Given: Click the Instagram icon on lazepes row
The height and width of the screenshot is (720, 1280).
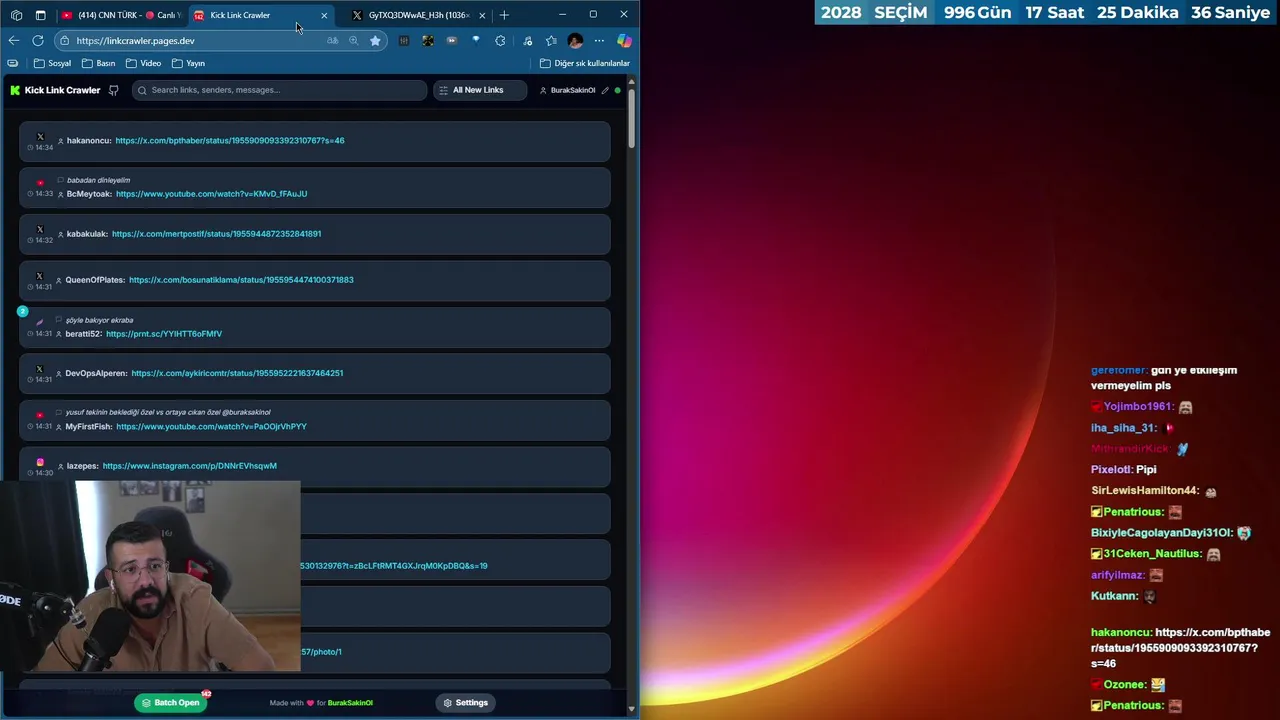Looking at the screenshot, I should [40, 462].
